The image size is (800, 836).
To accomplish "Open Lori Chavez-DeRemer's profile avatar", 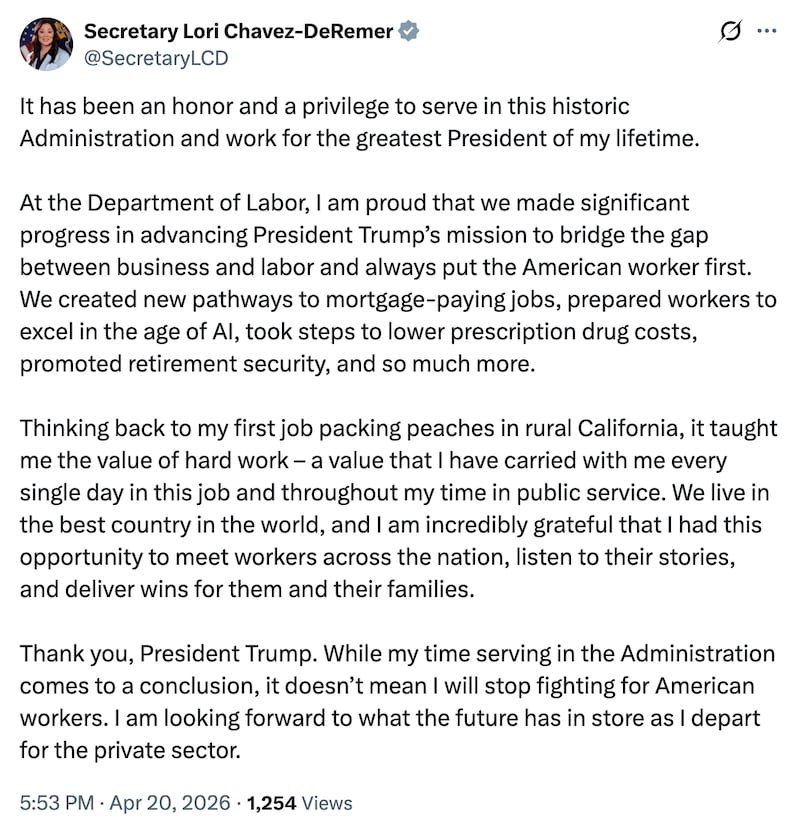I will click(x=46, y=44).
